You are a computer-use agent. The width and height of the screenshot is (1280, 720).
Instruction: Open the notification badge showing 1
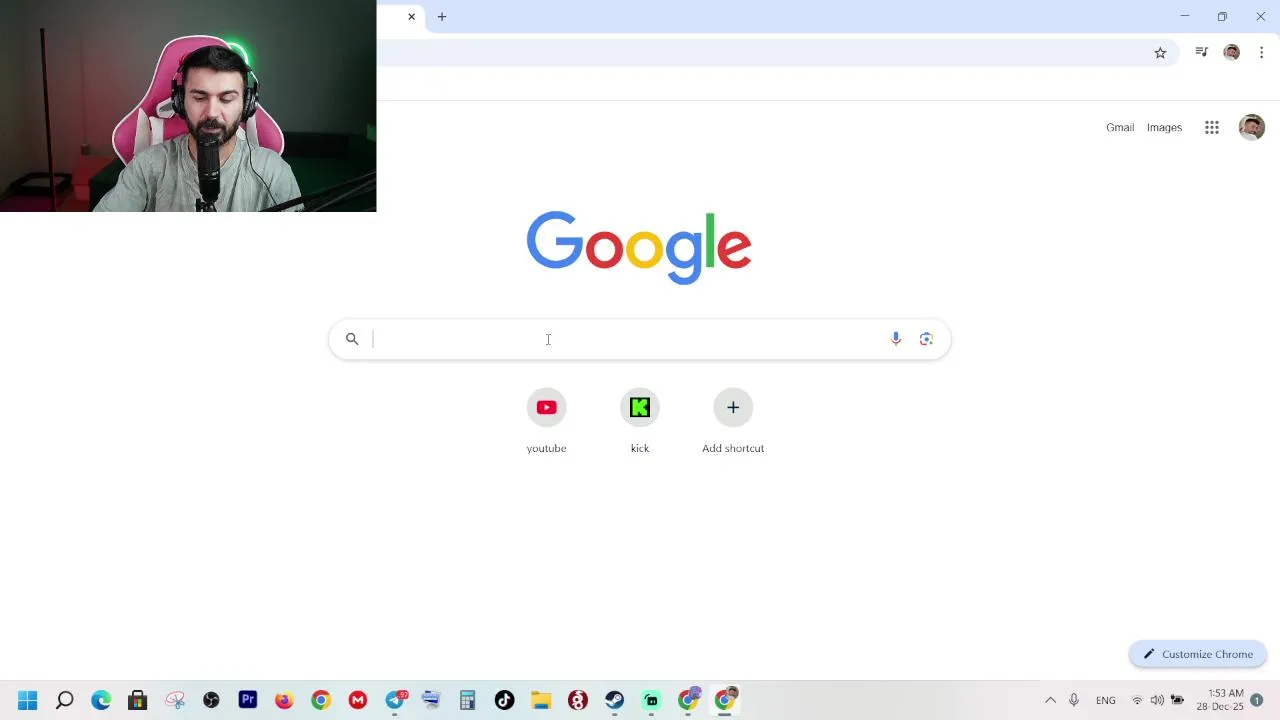coord(1257,700)
